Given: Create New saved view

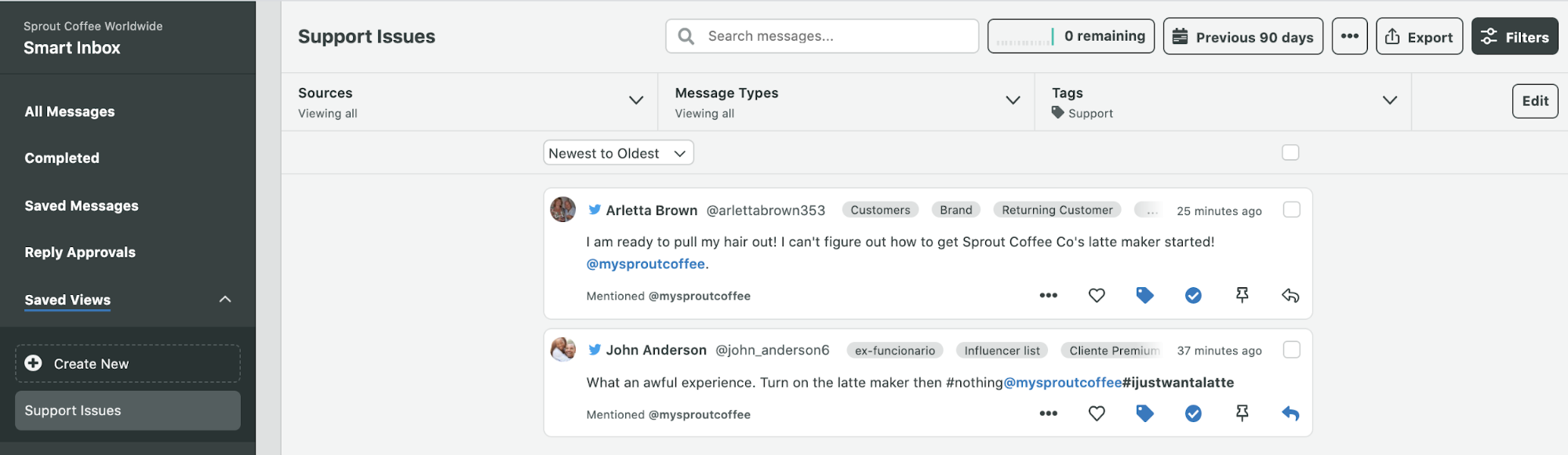Looking at the screenshot, I should click(x=128, y=363).
